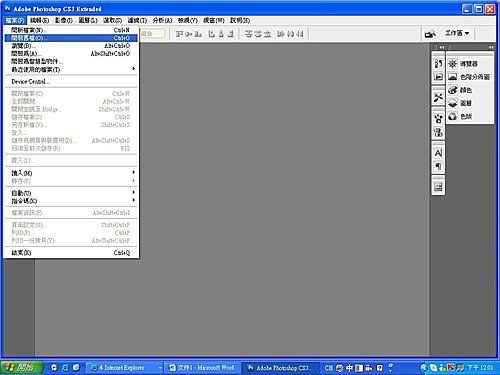Image resolution: width=500 pixels, height=375 pixels.
Task: Switch to Microsoft Word taskbar button
Action: pos(202,368)
